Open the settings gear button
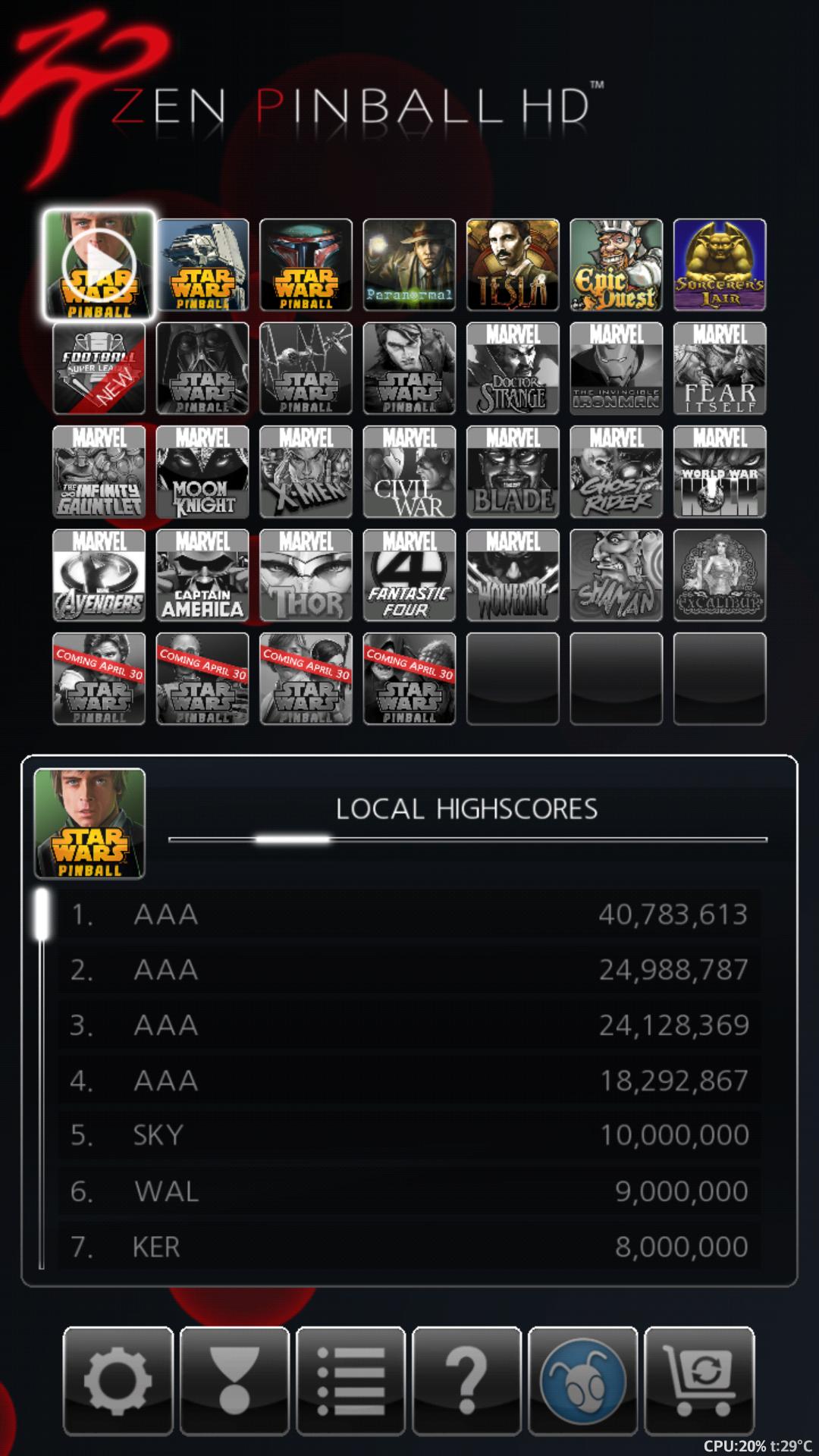The image size is (819, 1456). coord(118,1381)
